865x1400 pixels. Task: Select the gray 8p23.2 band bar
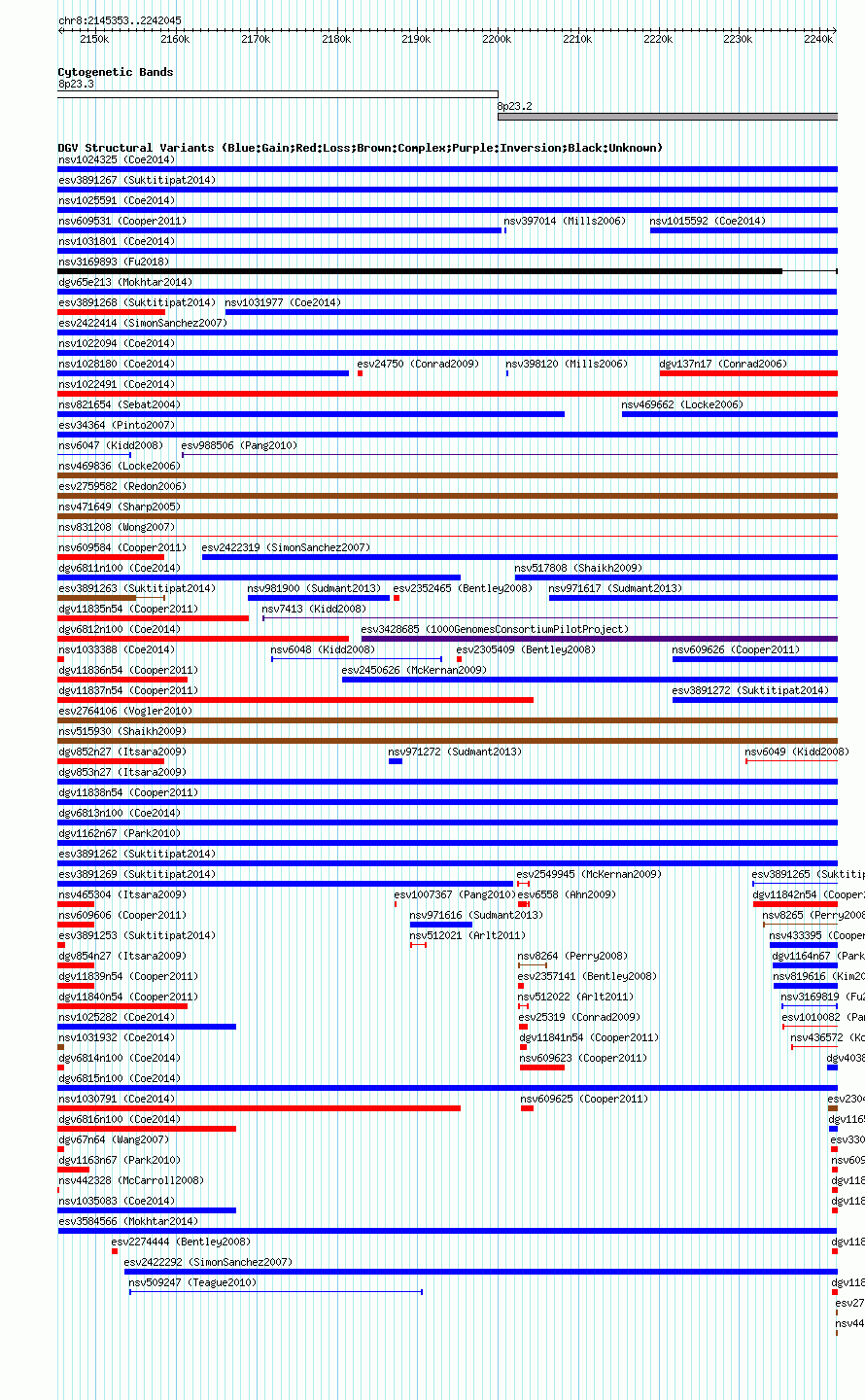click(x=668, y=117)
